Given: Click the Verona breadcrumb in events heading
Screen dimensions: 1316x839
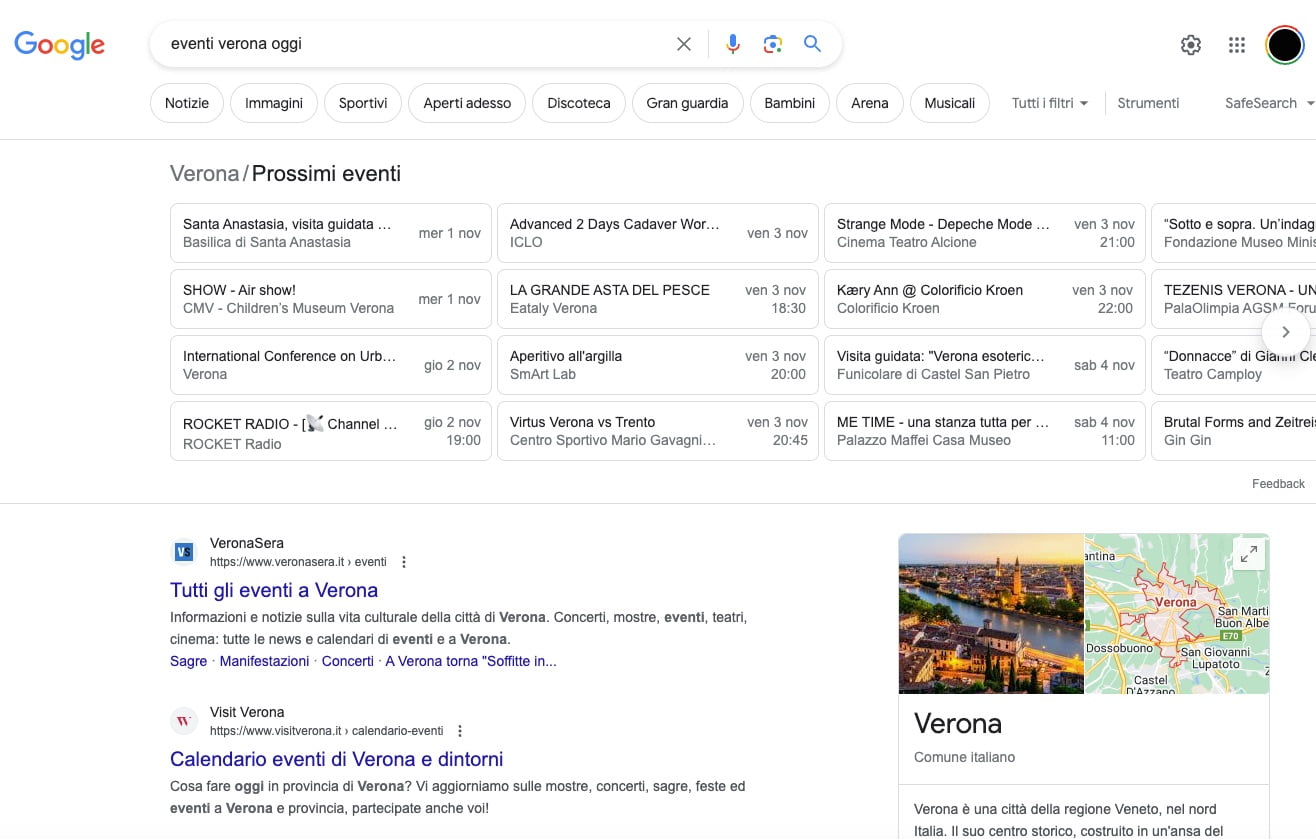Looking at the screenshot, I should tap(204, 174).
